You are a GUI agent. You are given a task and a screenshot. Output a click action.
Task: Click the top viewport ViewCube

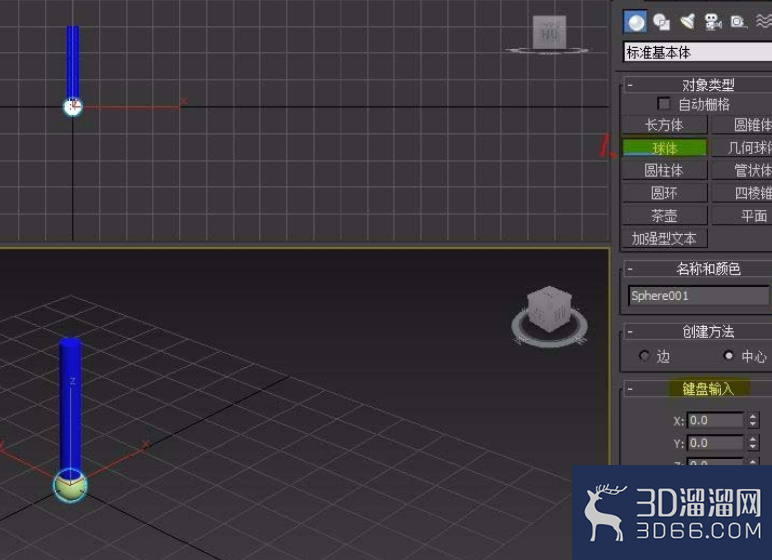pos(549,33)
